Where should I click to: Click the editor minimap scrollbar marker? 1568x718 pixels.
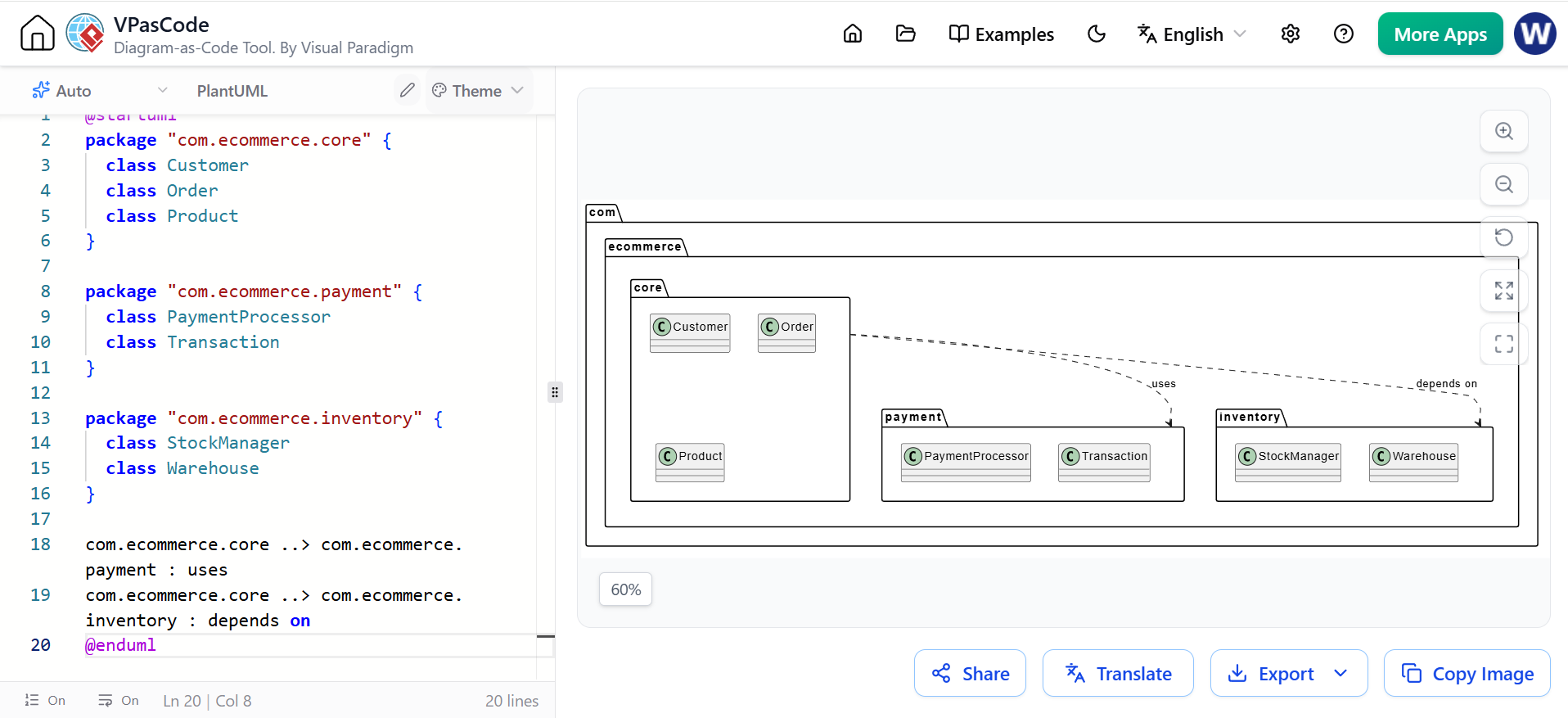coord(546,636)
